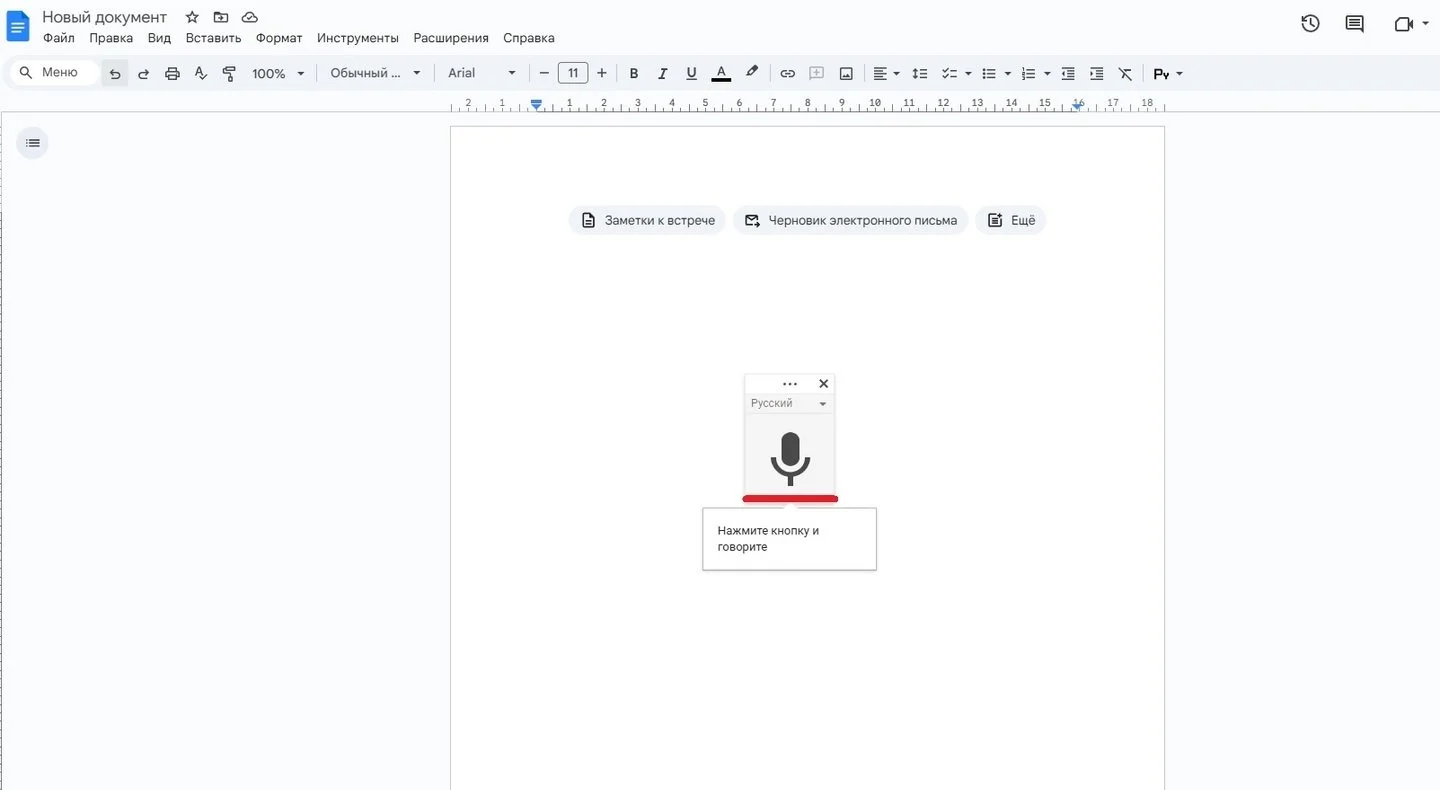Increase the indent with the toolbar icon

tap(1096, 73)
